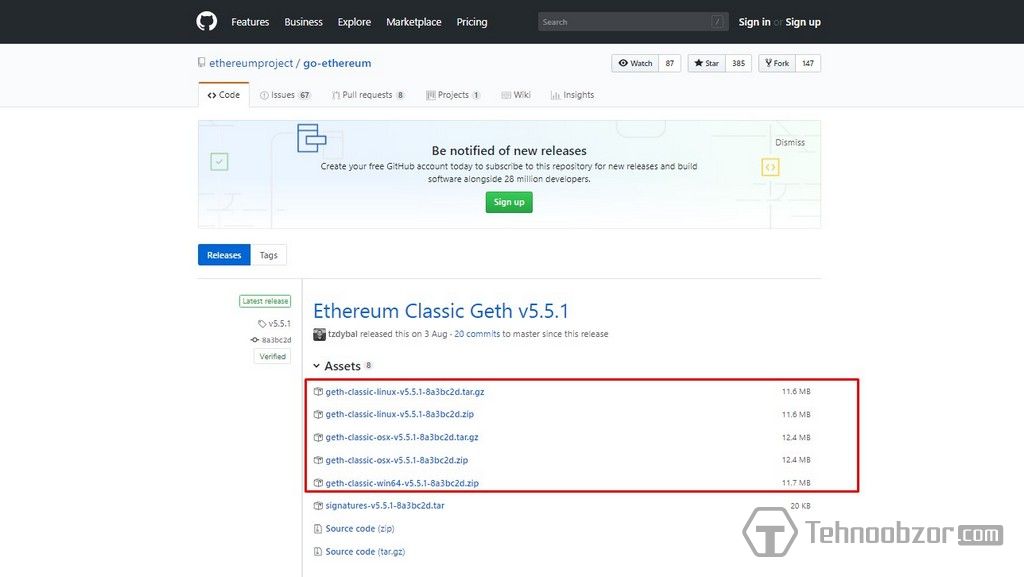Open the tzdybal avatar image
The image size is (1024, 577).
click(319, 334)
